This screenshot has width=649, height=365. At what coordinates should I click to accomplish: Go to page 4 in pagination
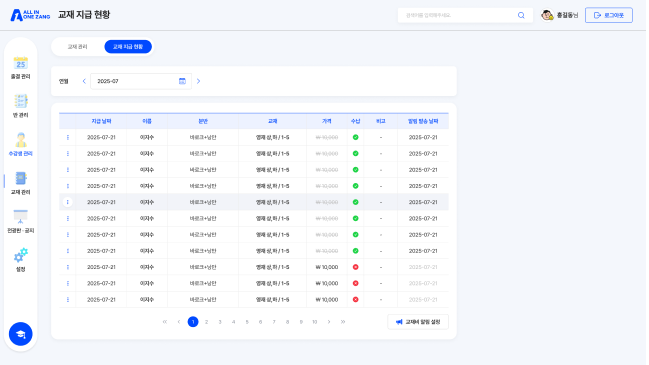click(x=233, y=322)
